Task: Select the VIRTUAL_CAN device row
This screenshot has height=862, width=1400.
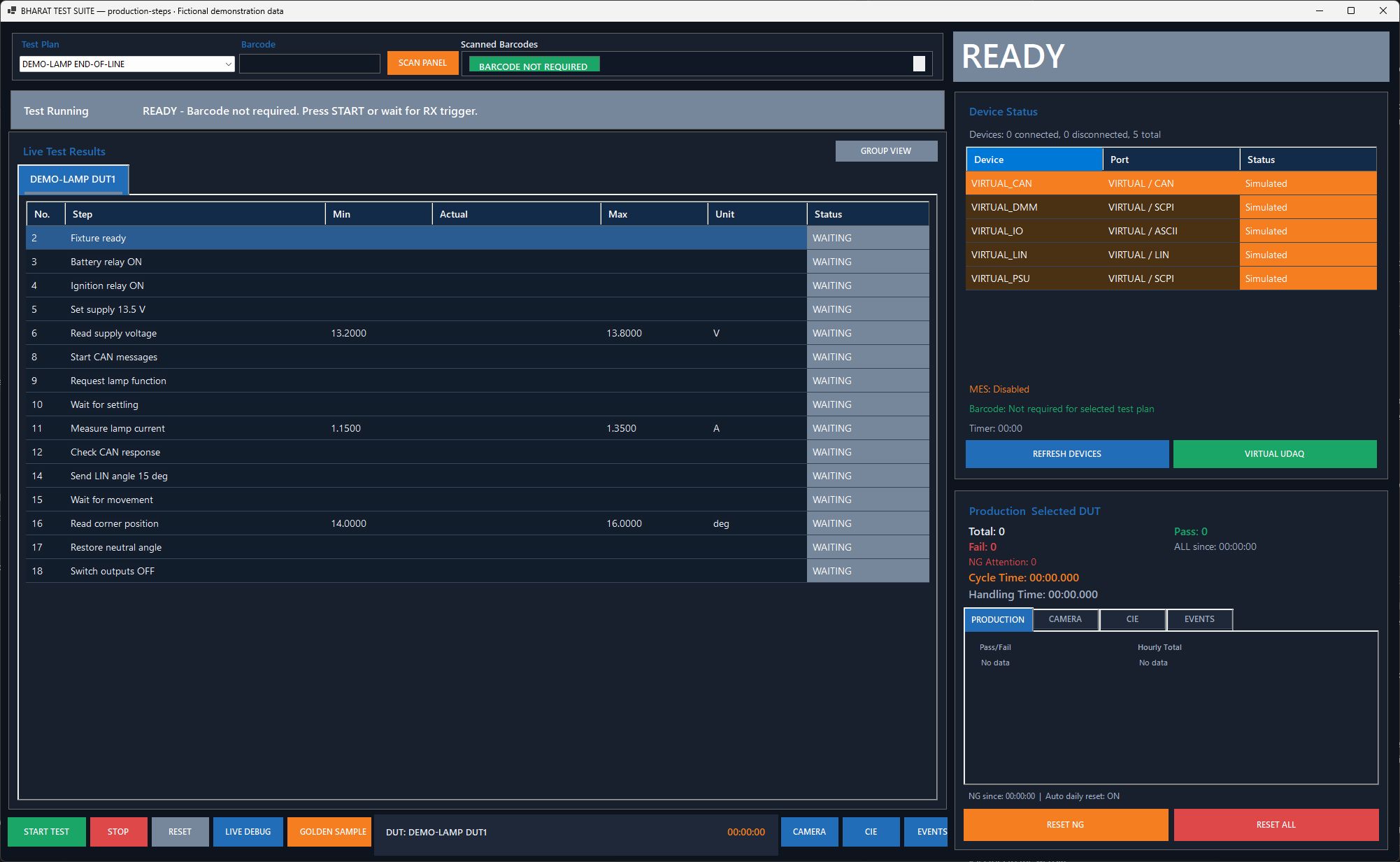Action: coord(1171,183)
